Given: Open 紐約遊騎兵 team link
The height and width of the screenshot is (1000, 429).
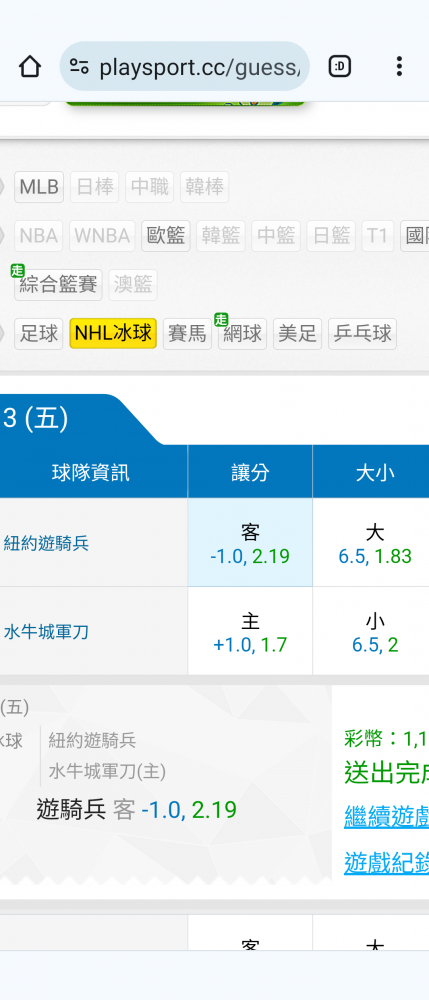Looking at the screenshot, I should pos(46,543).
